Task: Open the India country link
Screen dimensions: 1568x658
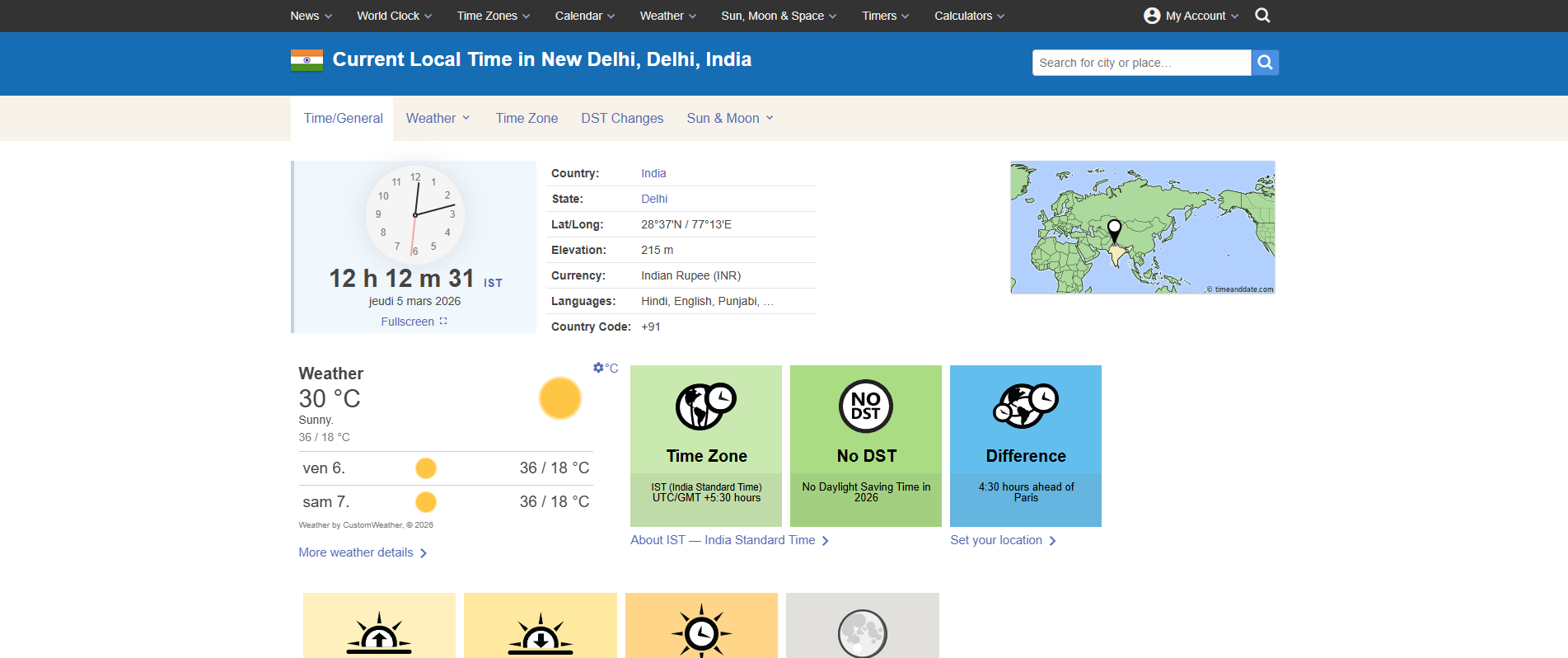Action: 653,173
